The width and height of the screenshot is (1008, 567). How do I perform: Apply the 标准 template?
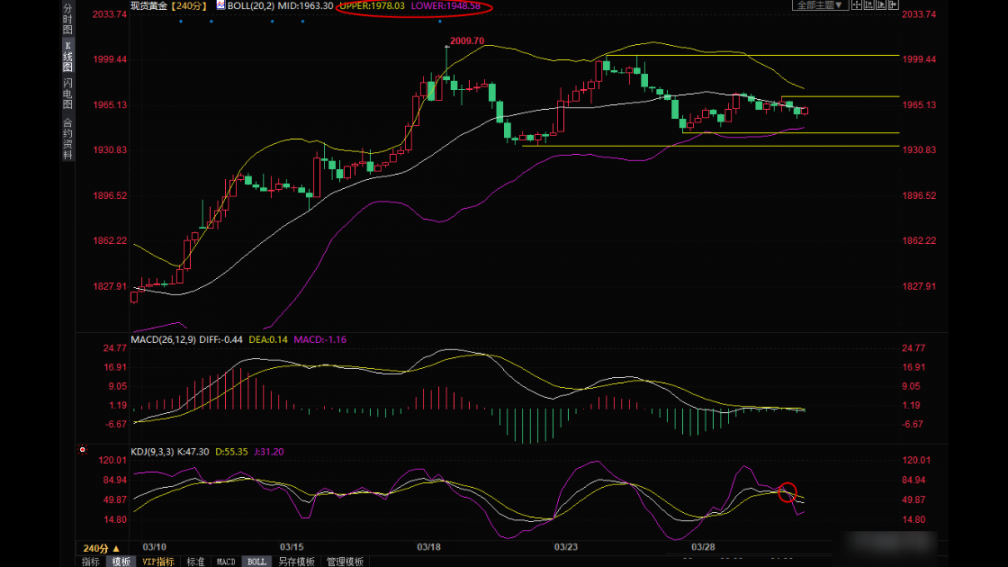tap(196, 561)
